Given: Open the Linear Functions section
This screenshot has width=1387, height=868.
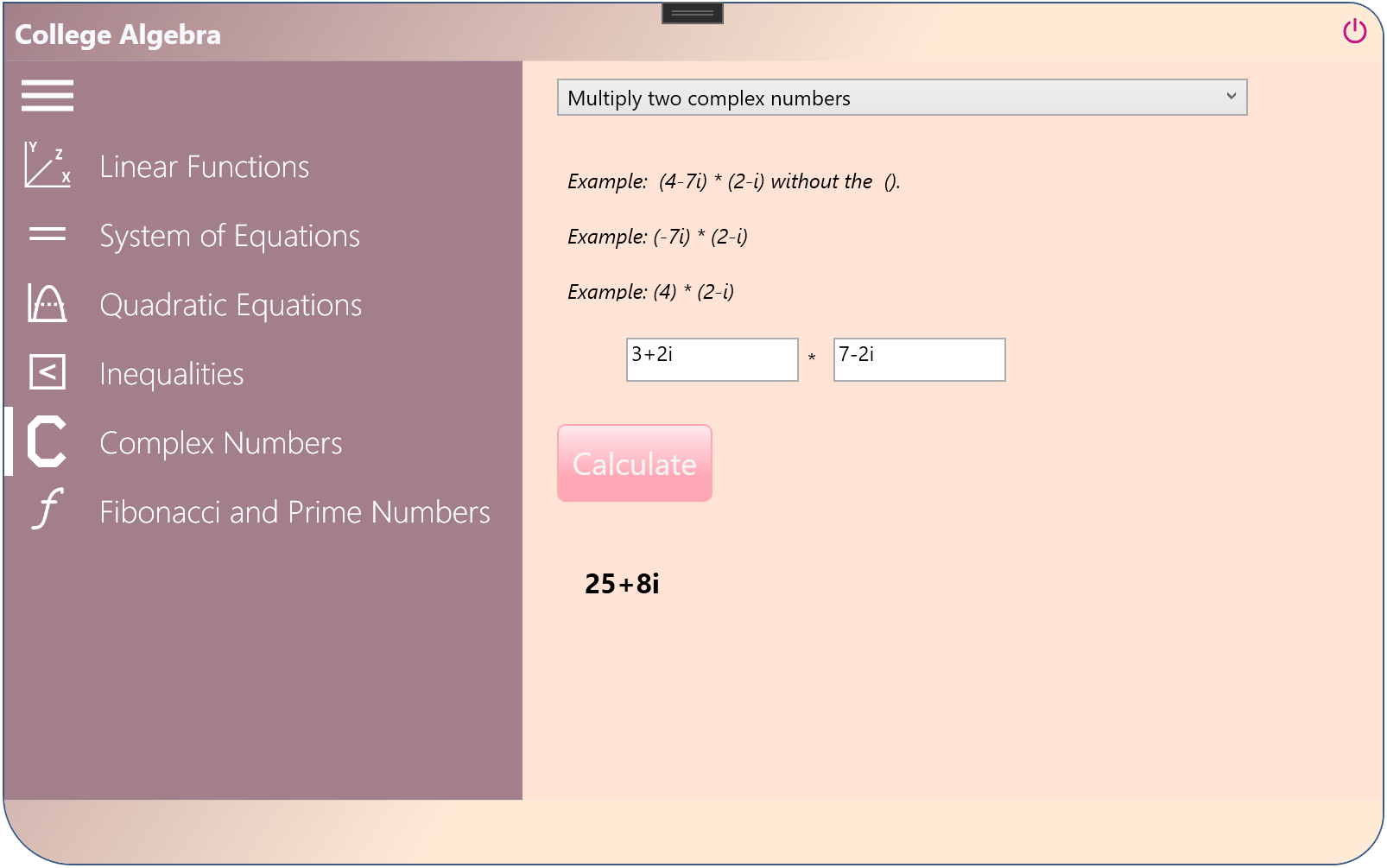Looking at the screenshot, I should (205, 166).
